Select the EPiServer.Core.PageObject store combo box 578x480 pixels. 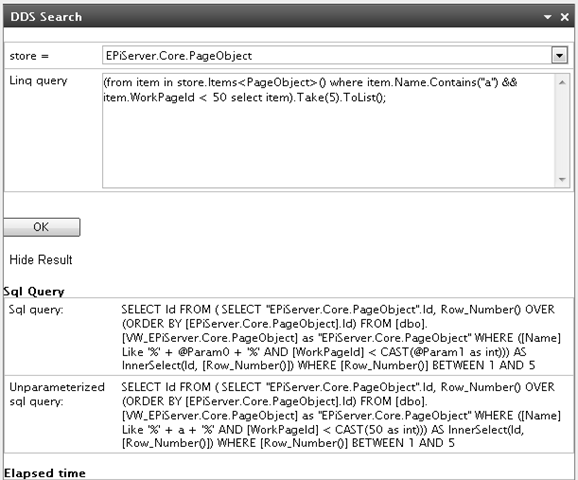[x=335, y=56]
